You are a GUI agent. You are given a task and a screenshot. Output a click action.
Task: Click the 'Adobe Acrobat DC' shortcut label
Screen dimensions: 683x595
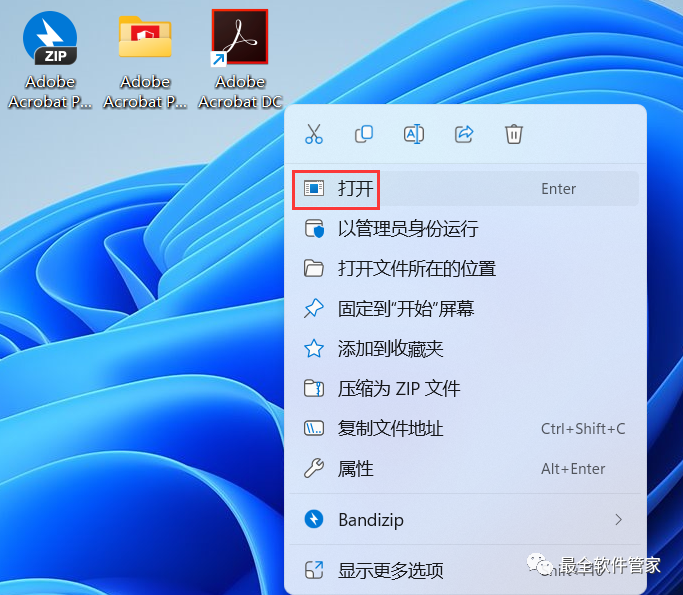240,92
